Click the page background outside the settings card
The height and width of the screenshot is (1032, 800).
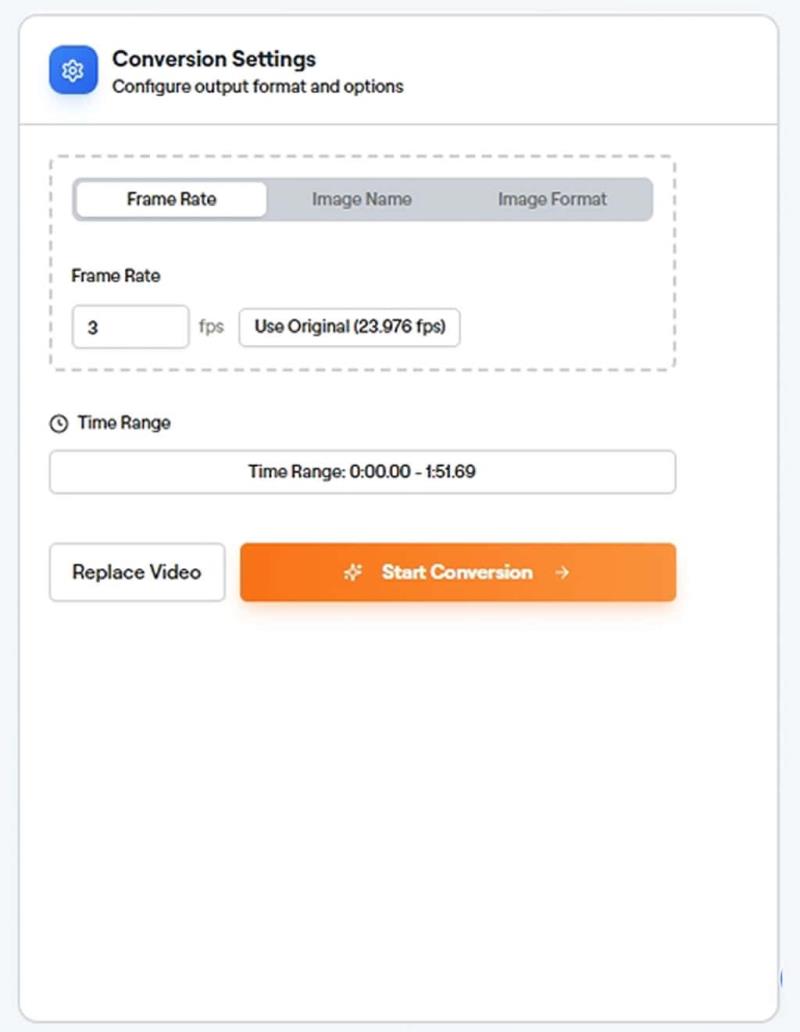click(790, 500)
